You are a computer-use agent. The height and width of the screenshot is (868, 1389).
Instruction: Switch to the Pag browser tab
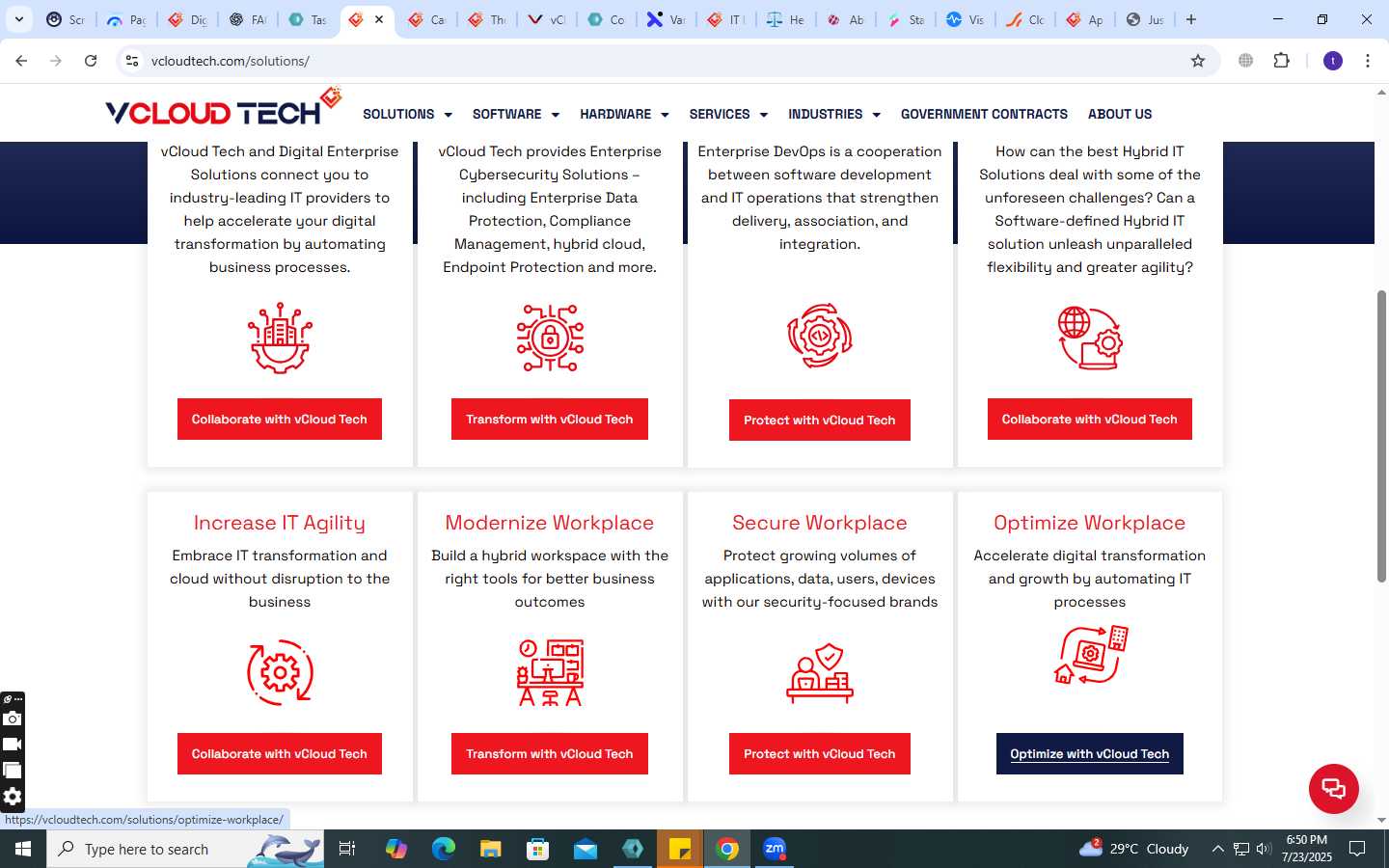(126, 19)
